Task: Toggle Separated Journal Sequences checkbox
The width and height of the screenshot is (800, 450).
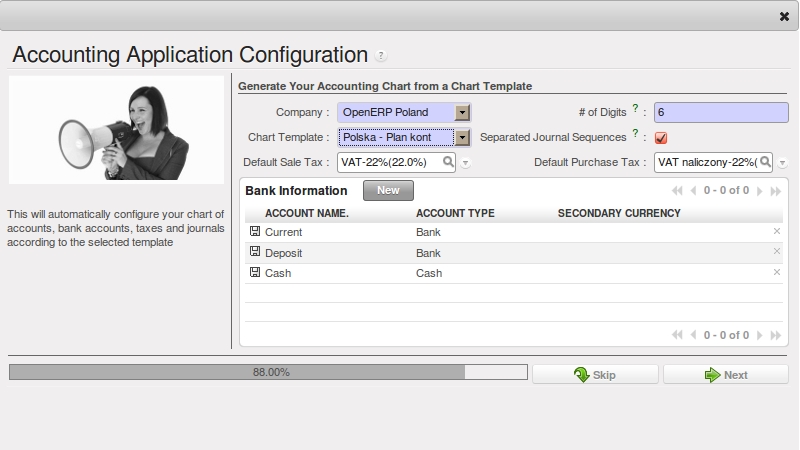Action: [x=661, y=138]
